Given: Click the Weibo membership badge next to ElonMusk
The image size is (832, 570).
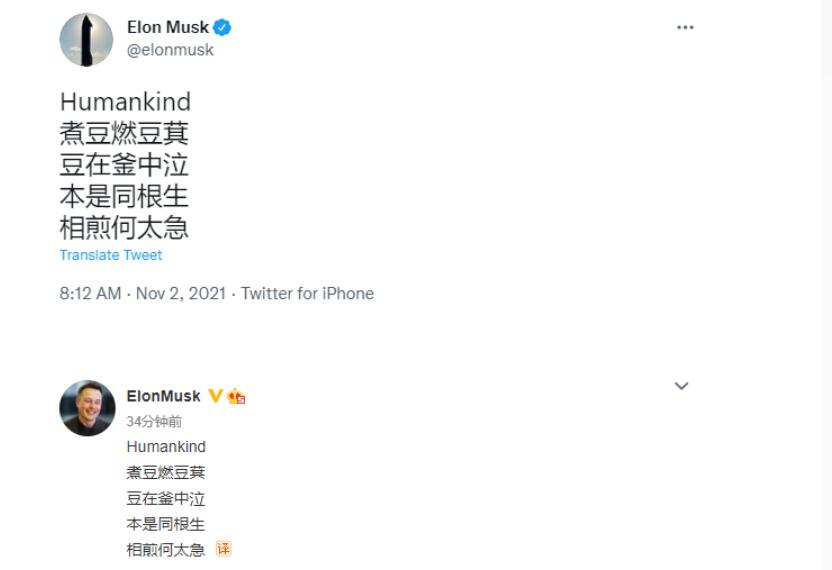Looking at the screenshot, I should [236, 396].
